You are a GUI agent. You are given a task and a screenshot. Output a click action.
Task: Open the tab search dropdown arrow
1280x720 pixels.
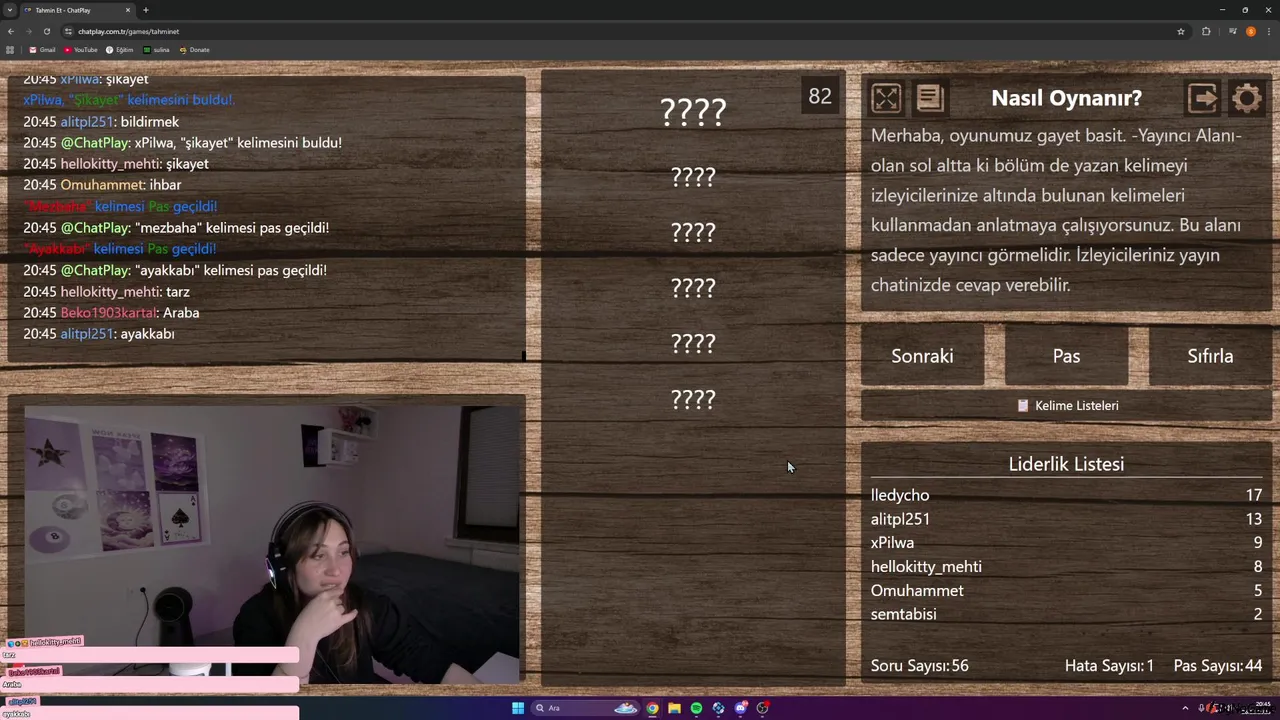(10, 10)
